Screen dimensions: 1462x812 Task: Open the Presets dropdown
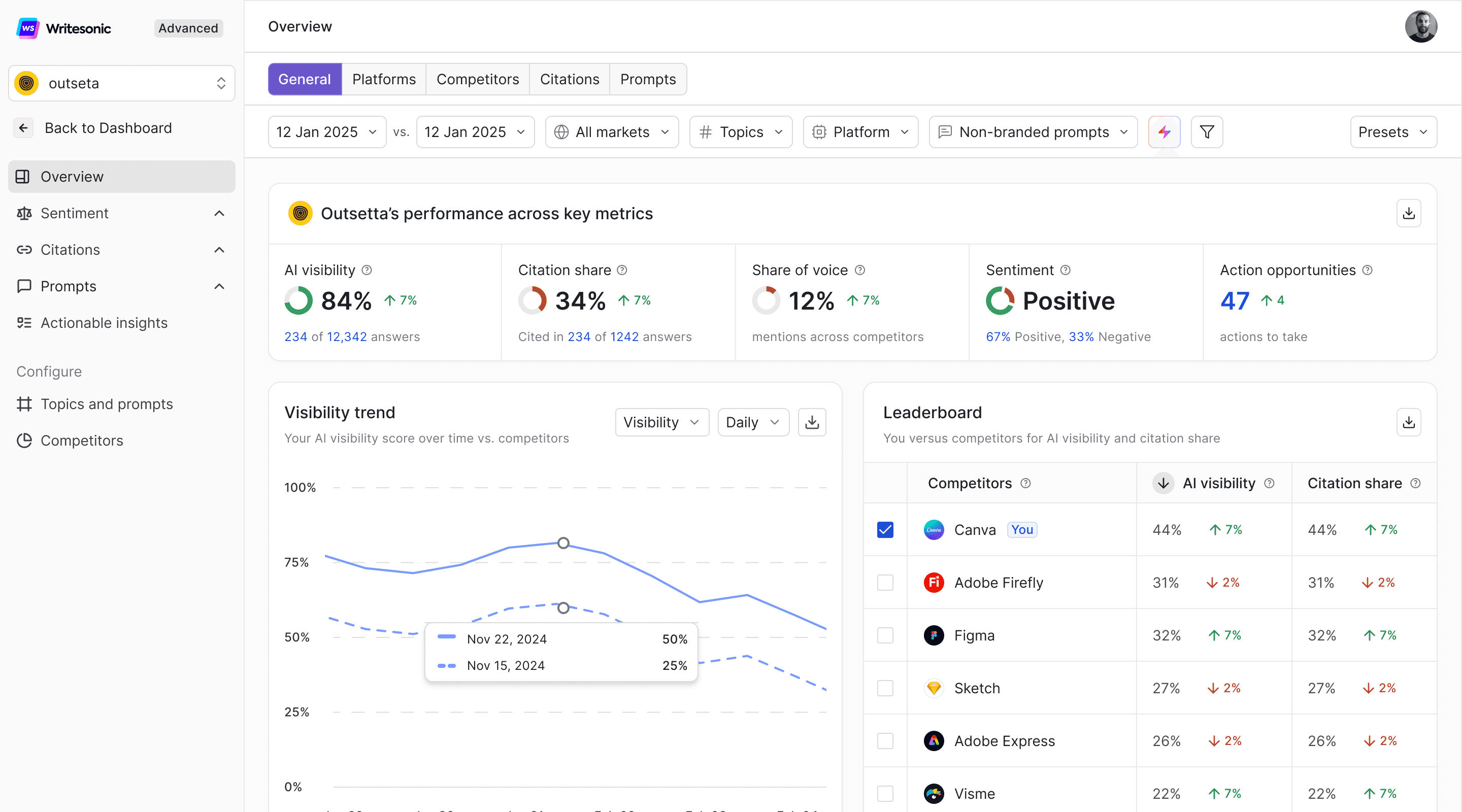tap(1393, 132)
